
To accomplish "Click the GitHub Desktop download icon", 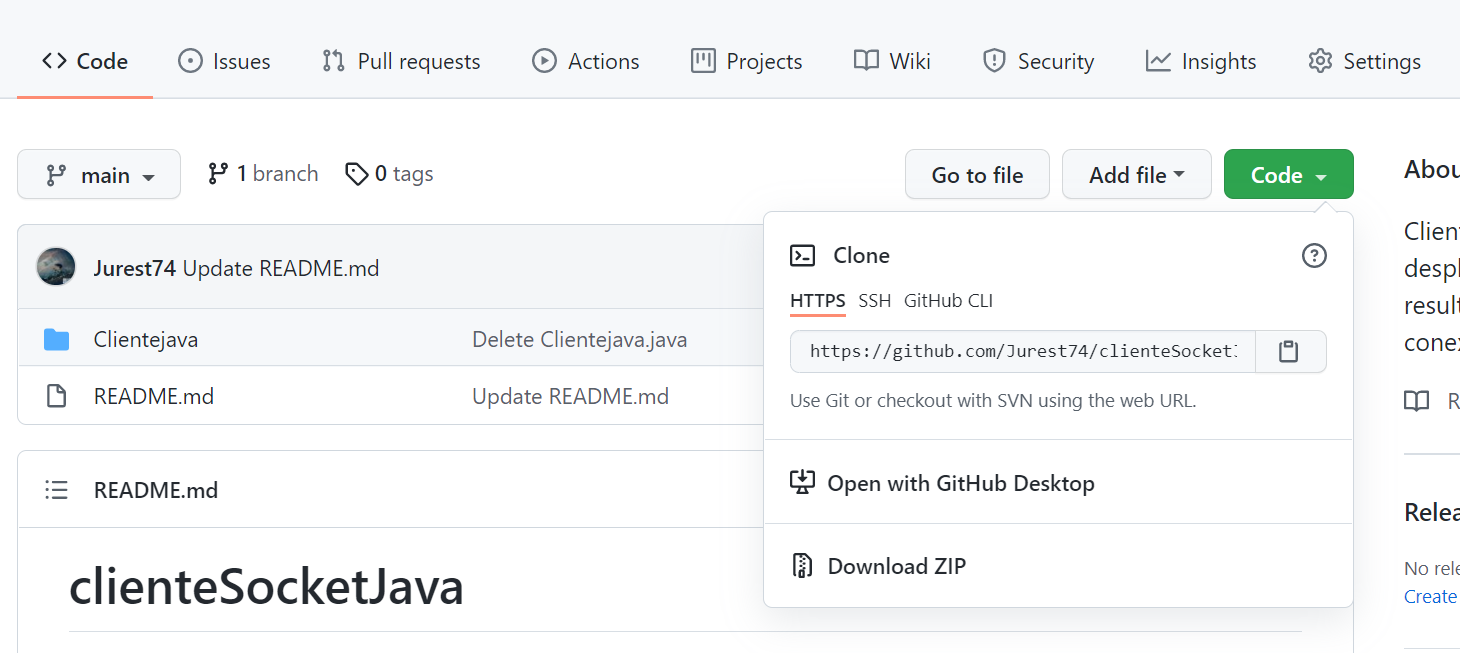I will click(x=802, y=482).
